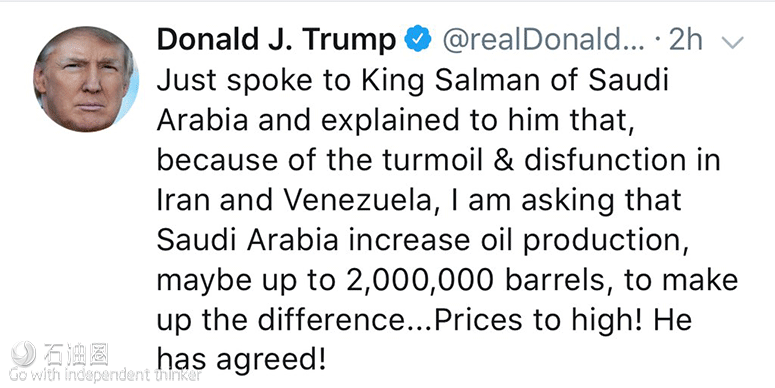Screen dimensions: 775x388
Task: Click the swirl watermark logo icon
Action: [x=23, y=354]
